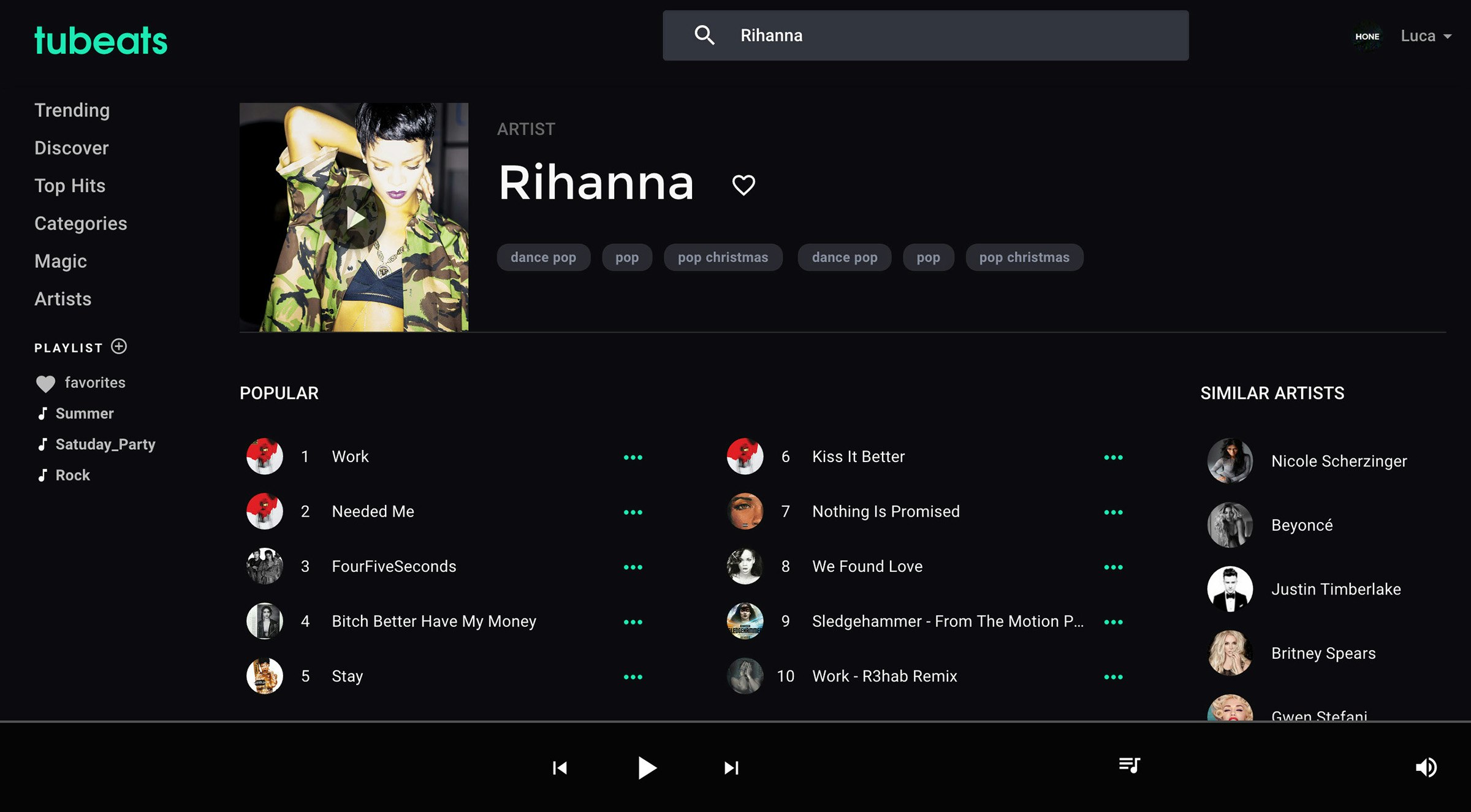Switch to the Trending section

click(72, 110)
